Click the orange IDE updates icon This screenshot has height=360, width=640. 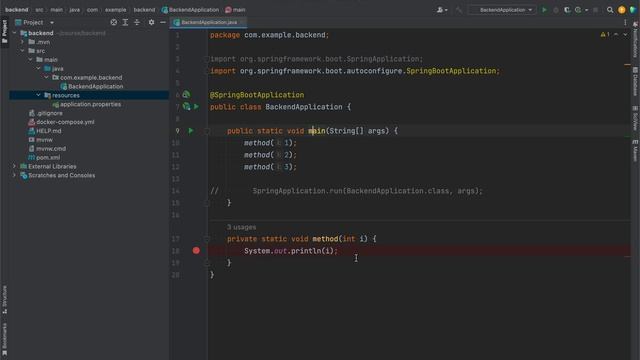click(622, 10)
